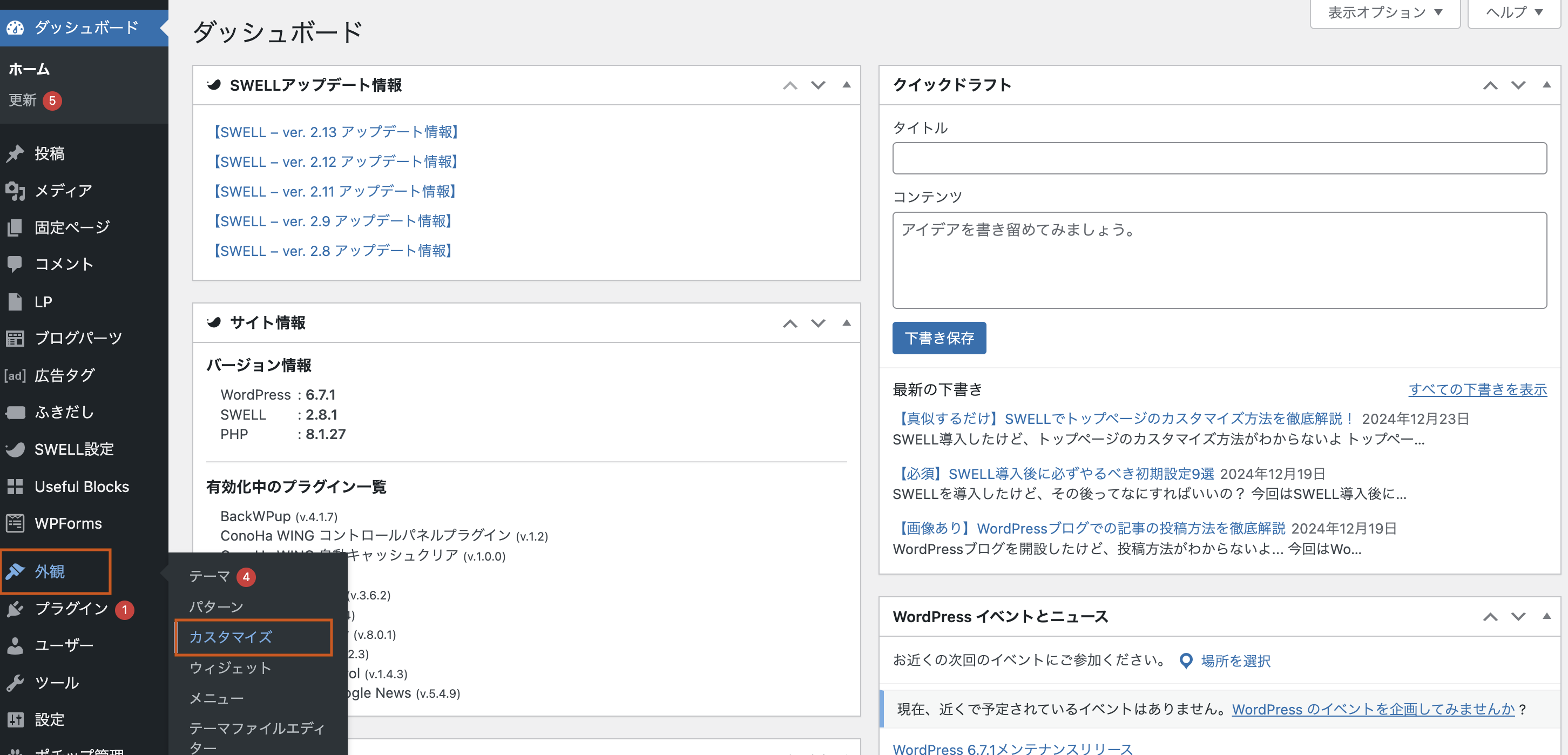Select カスタマイズ in the 外観 submenu

click(x=231, y=637)
